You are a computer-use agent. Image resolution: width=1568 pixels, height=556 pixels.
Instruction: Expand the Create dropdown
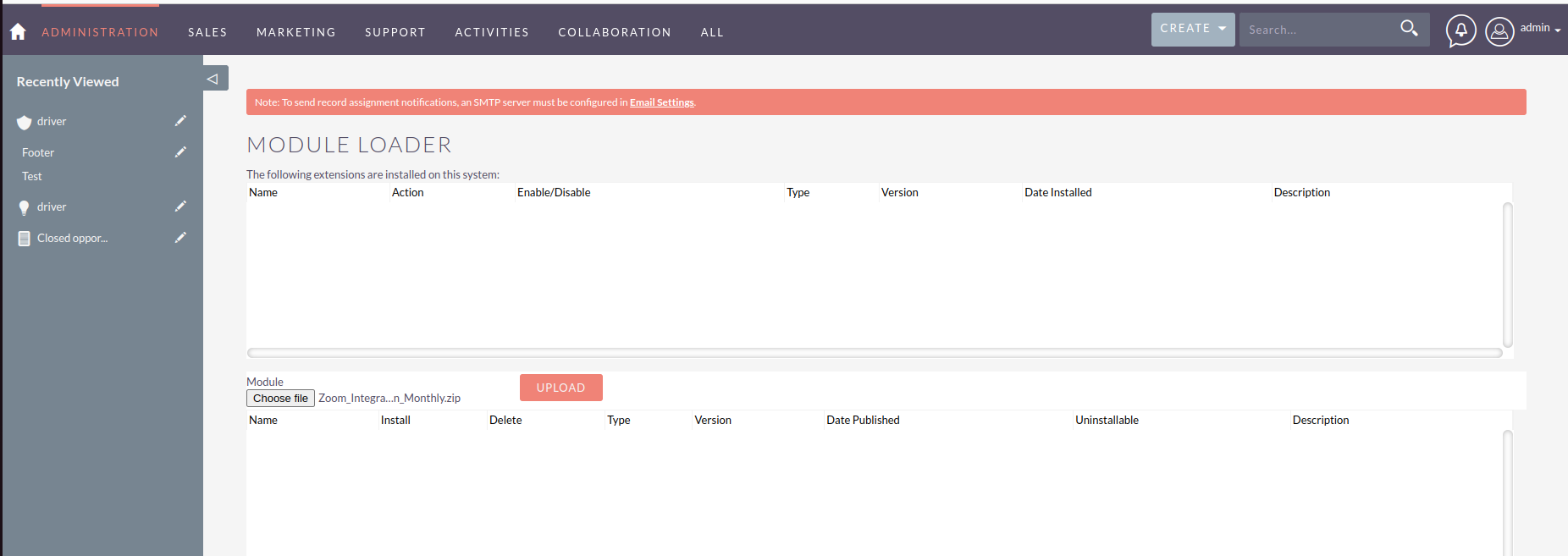(1193, 29)
